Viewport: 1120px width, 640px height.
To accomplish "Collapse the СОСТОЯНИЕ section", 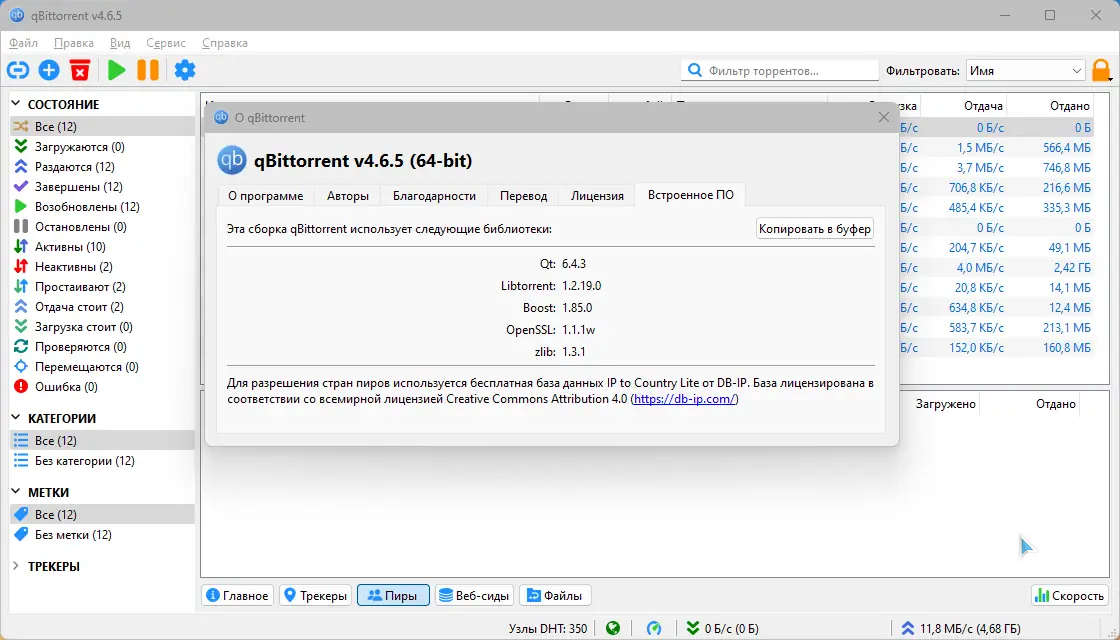I will click(16, 104).
